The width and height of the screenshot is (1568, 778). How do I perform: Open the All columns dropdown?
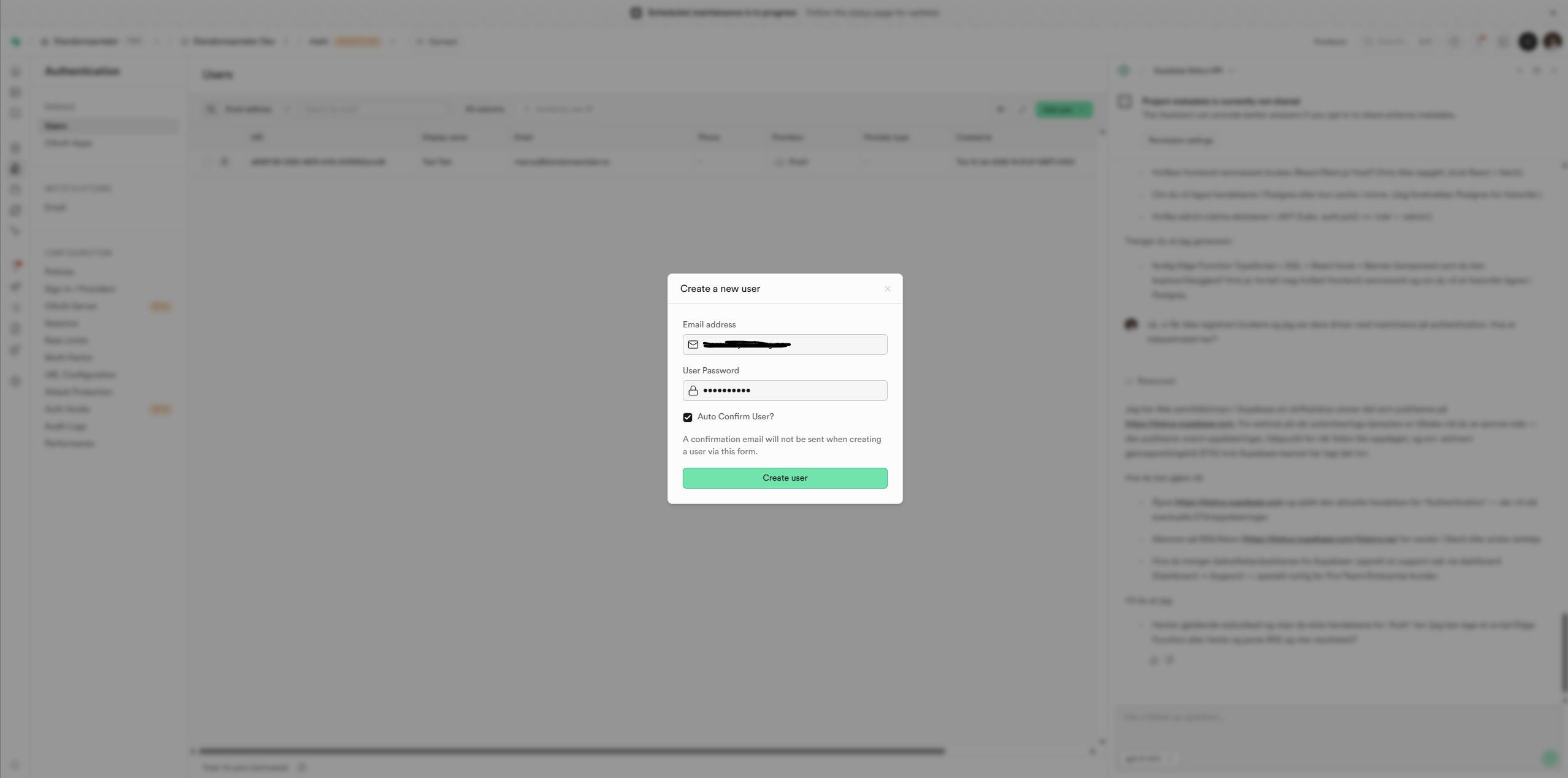[x=485, y=109]
